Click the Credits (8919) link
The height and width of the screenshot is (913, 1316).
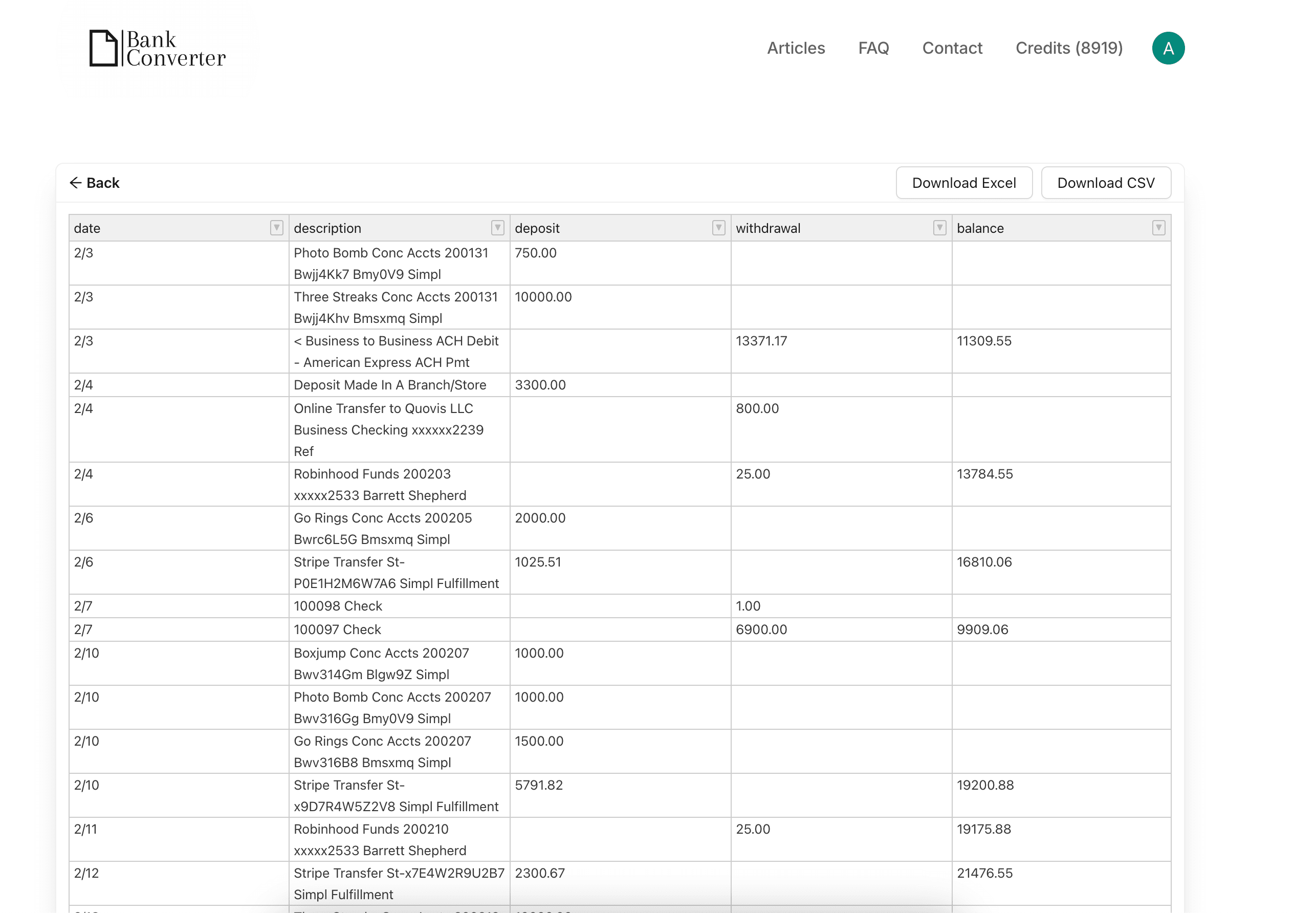coord(1068,48)
